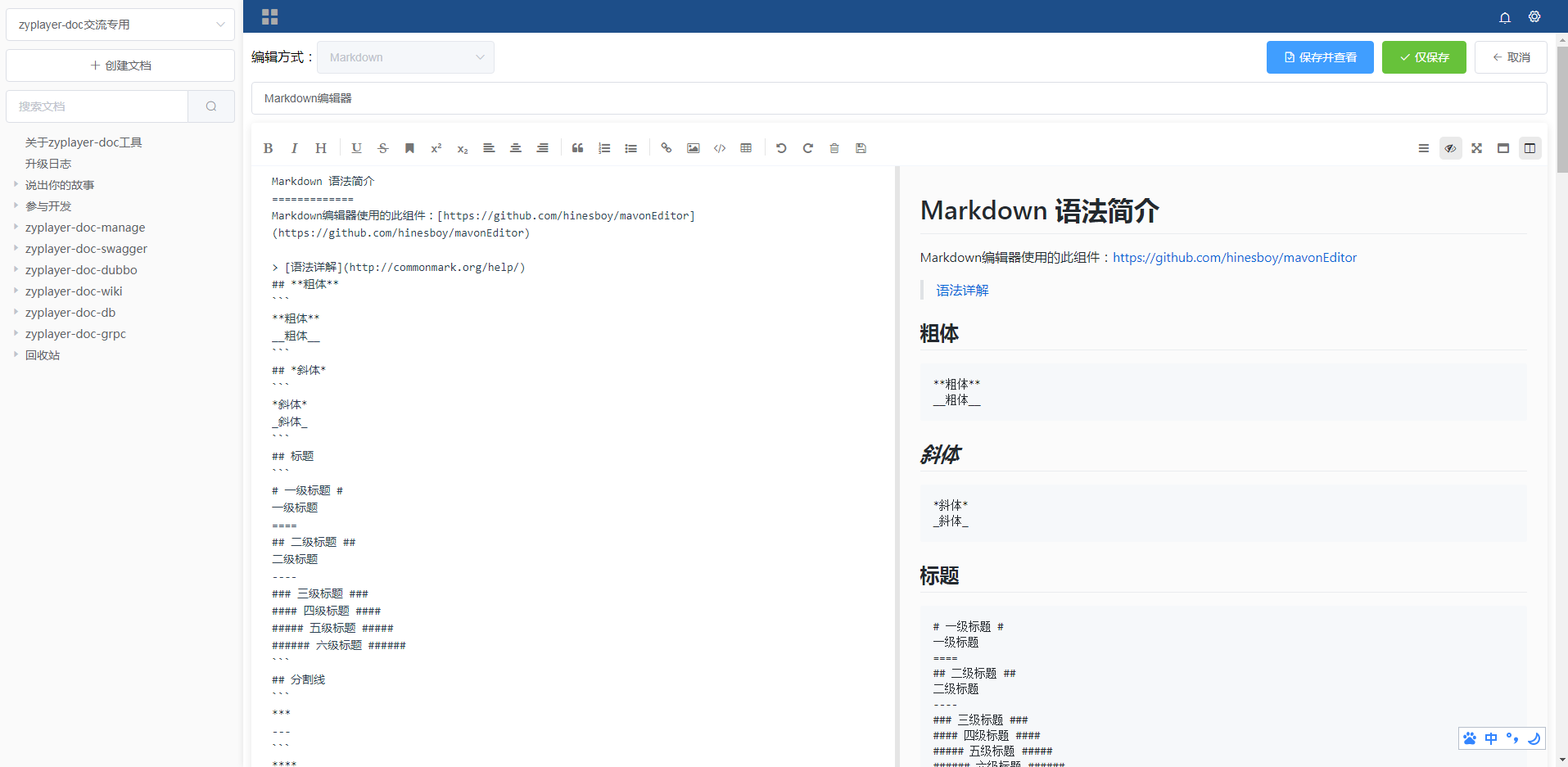Insert an ordered numbered list

point(604,148)
